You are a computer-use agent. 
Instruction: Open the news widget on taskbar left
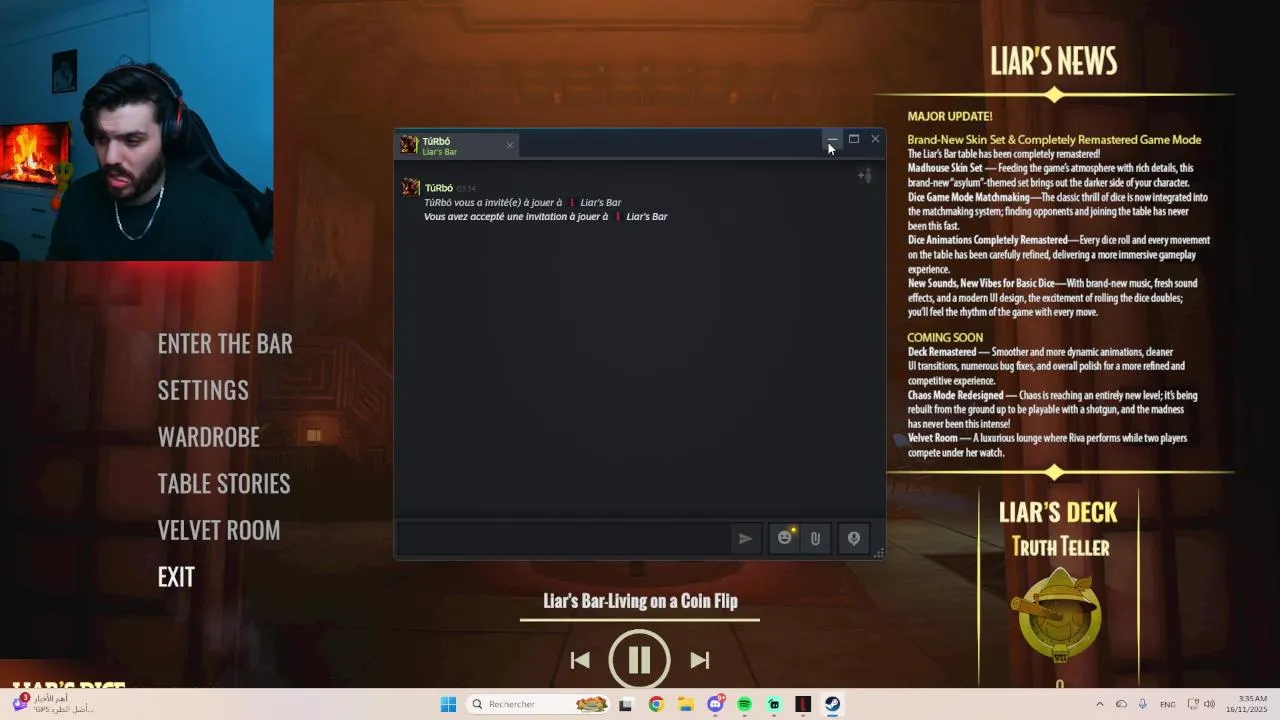[52, 703]
